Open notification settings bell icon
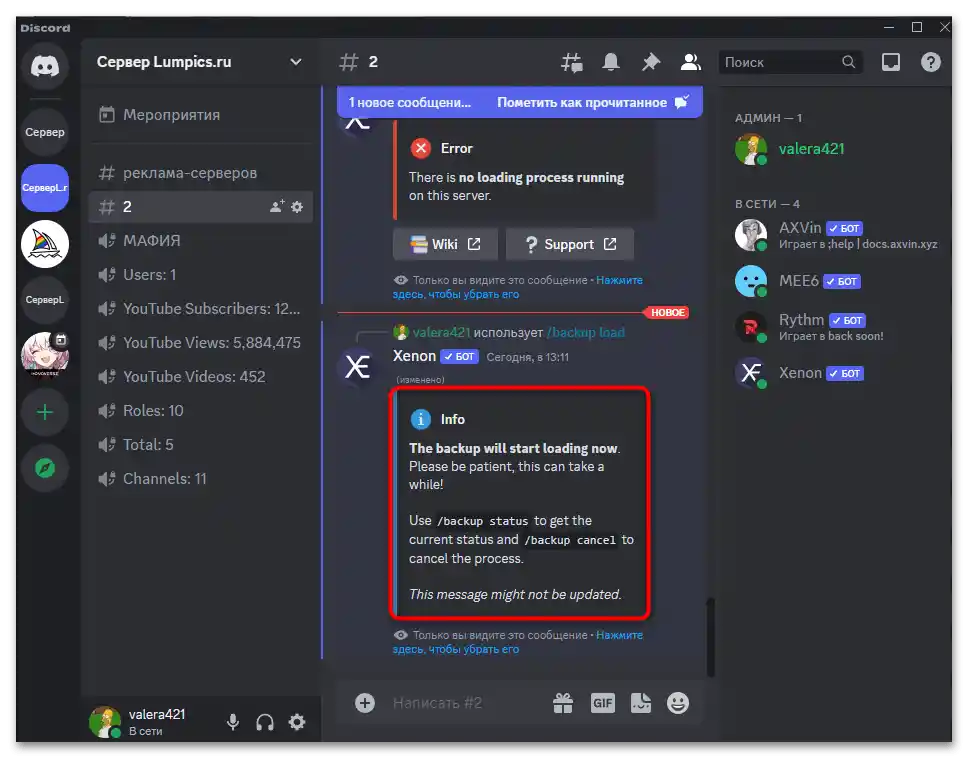The image size is (968, 758). (x=611, y=62)
